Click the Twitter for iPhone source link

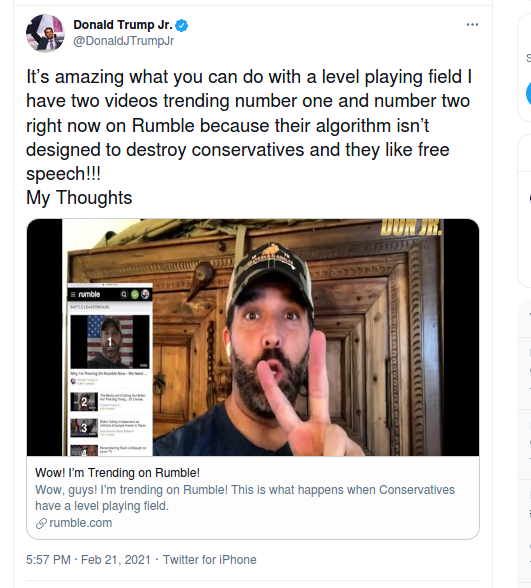210,560
